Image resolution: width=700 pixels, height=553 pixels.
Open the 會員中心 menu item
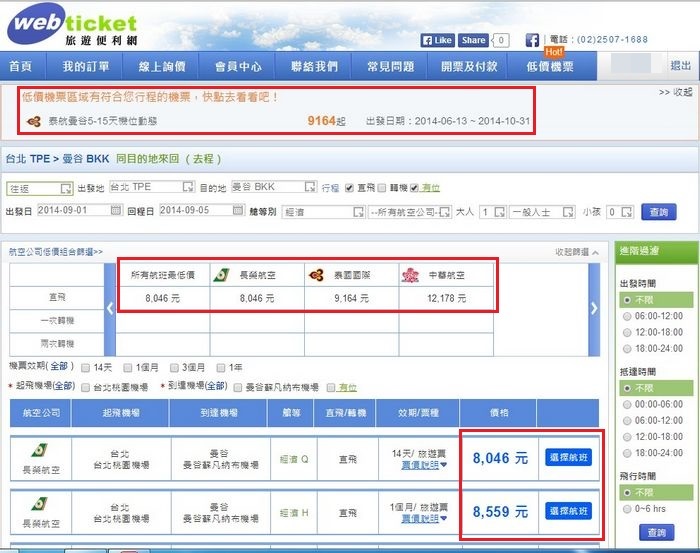(x=238, y=67)
